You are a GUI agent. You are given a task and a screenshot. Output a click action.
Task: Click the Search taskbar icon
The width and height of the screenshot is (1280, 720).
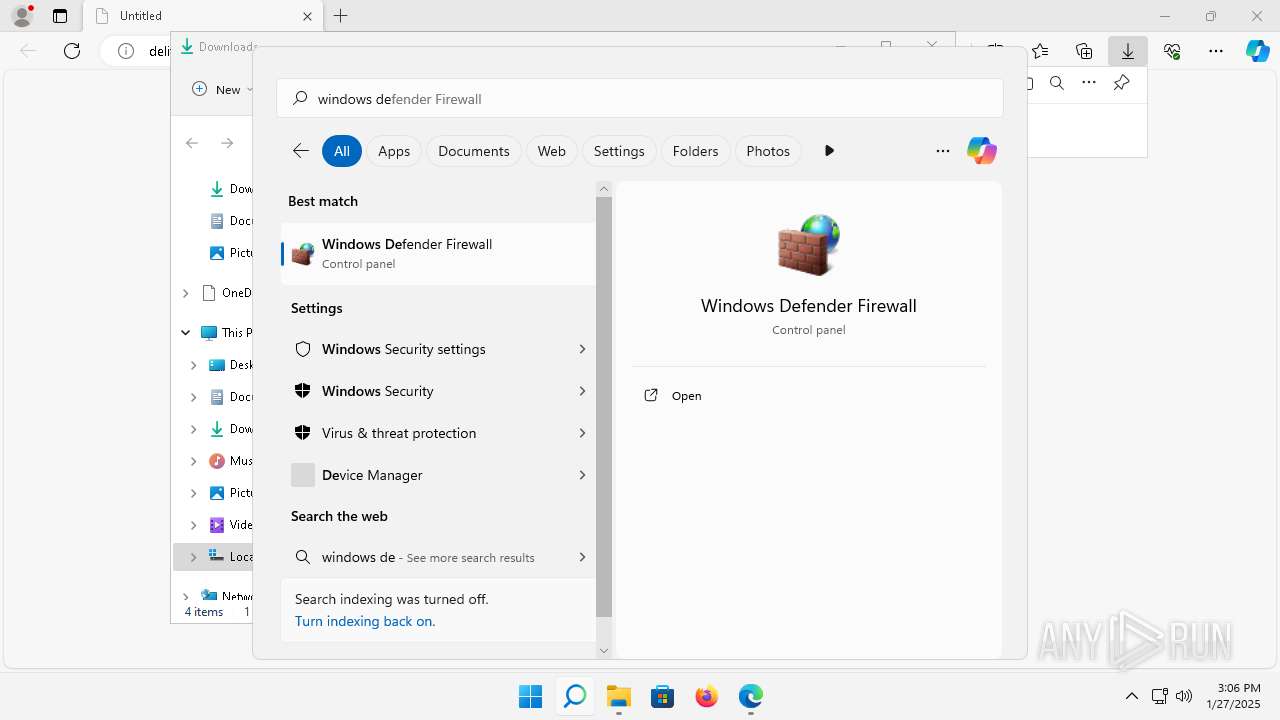575,696
